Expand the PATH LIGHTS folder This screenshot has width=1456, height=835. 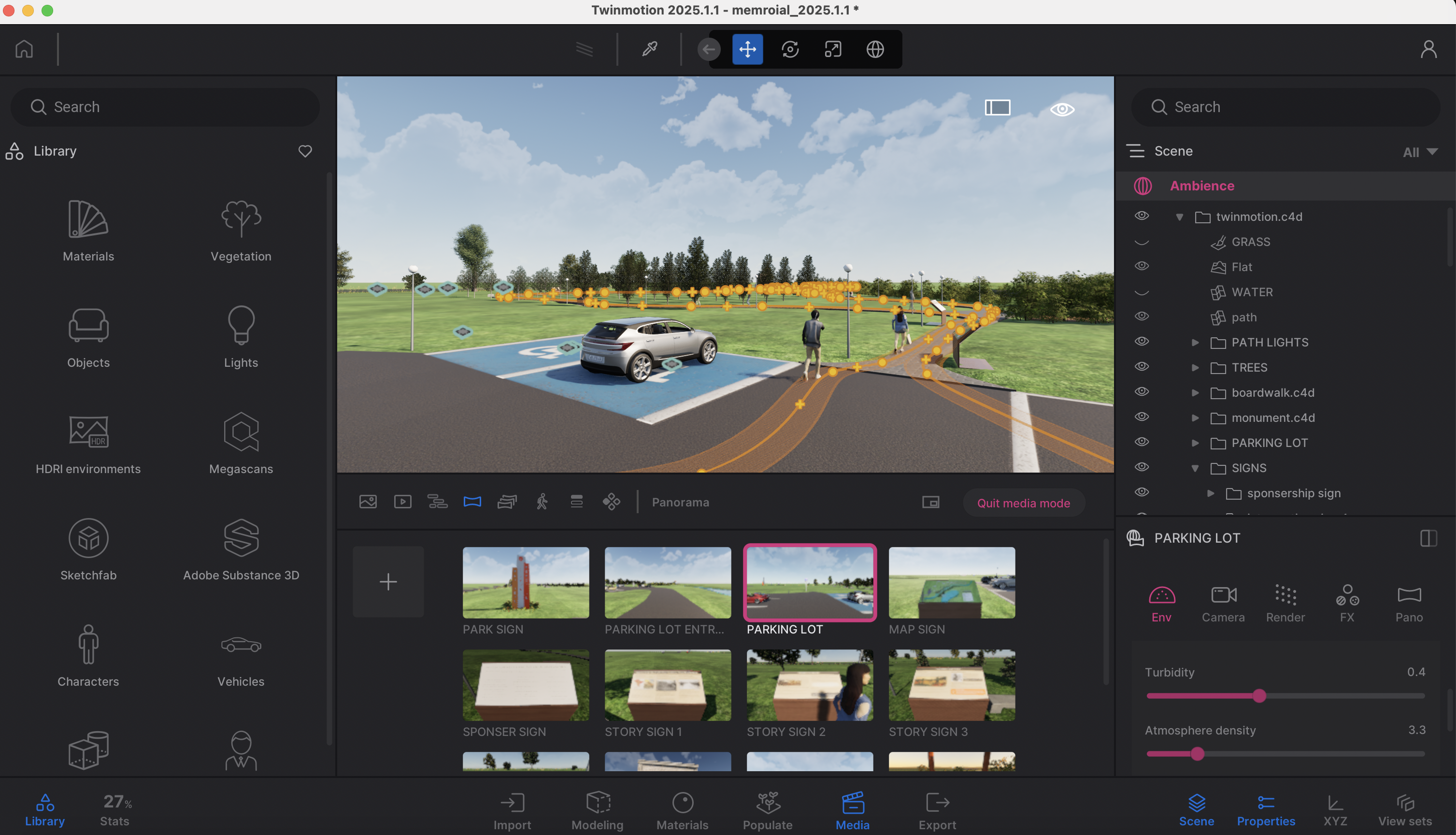(x=1195, y=343)
